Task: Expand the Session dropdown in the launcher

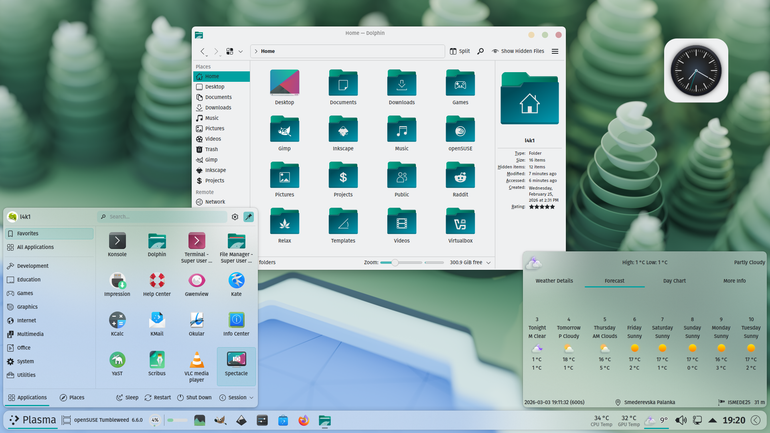Action: 236,398
